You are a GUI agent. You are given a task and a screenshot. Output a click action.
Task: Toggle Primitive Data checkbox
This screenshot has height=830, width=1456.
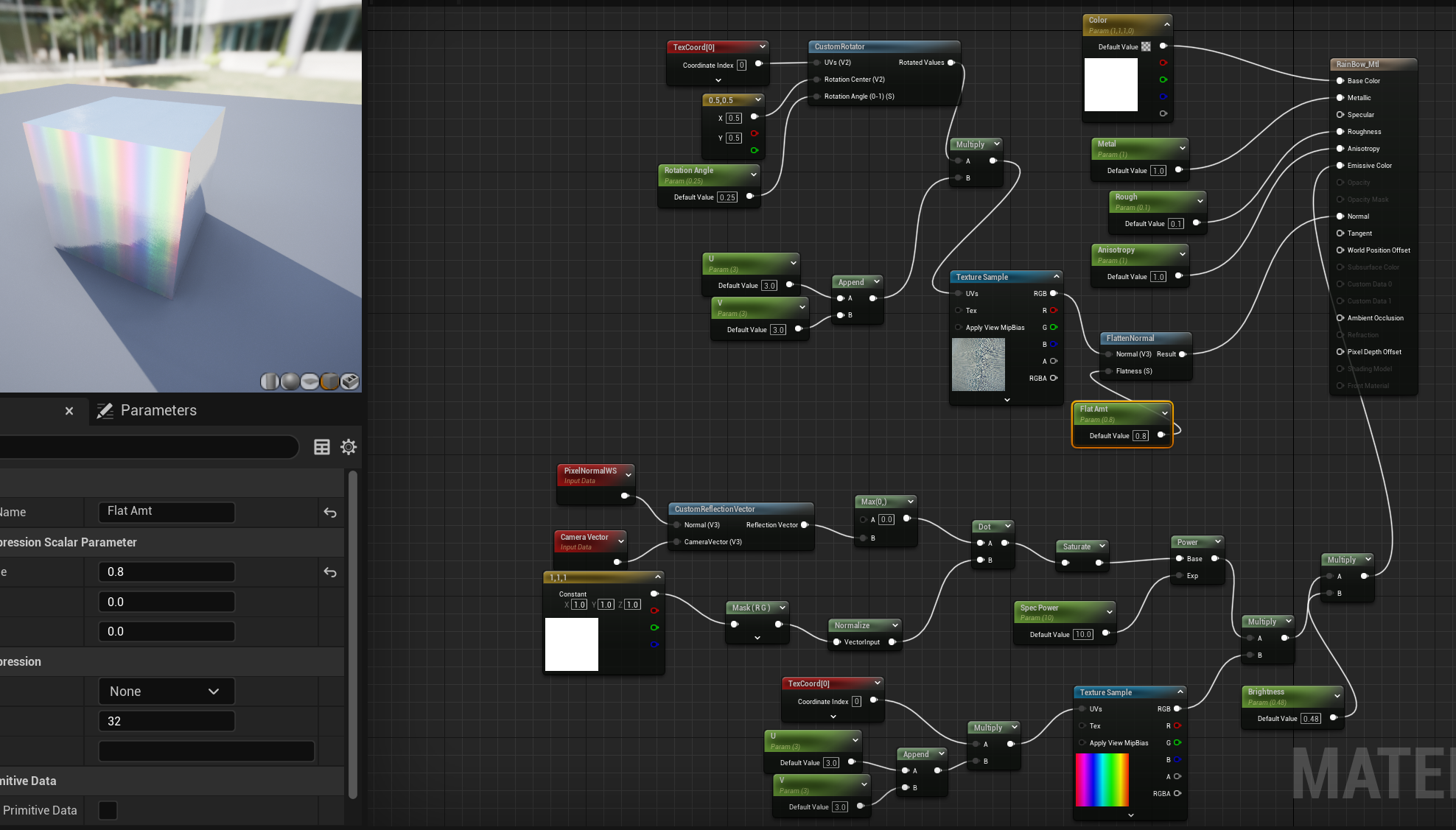108,810
